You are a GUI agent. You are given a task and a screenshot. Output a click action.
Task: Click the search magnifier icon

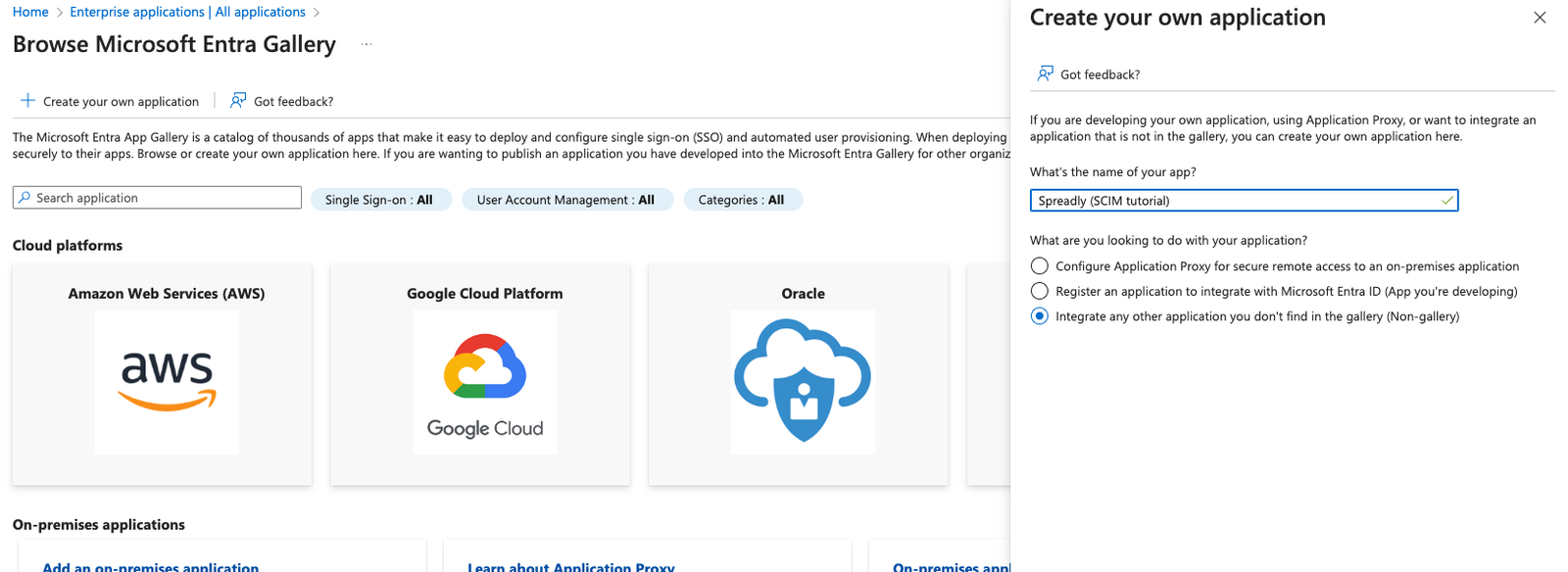[24, 198]
